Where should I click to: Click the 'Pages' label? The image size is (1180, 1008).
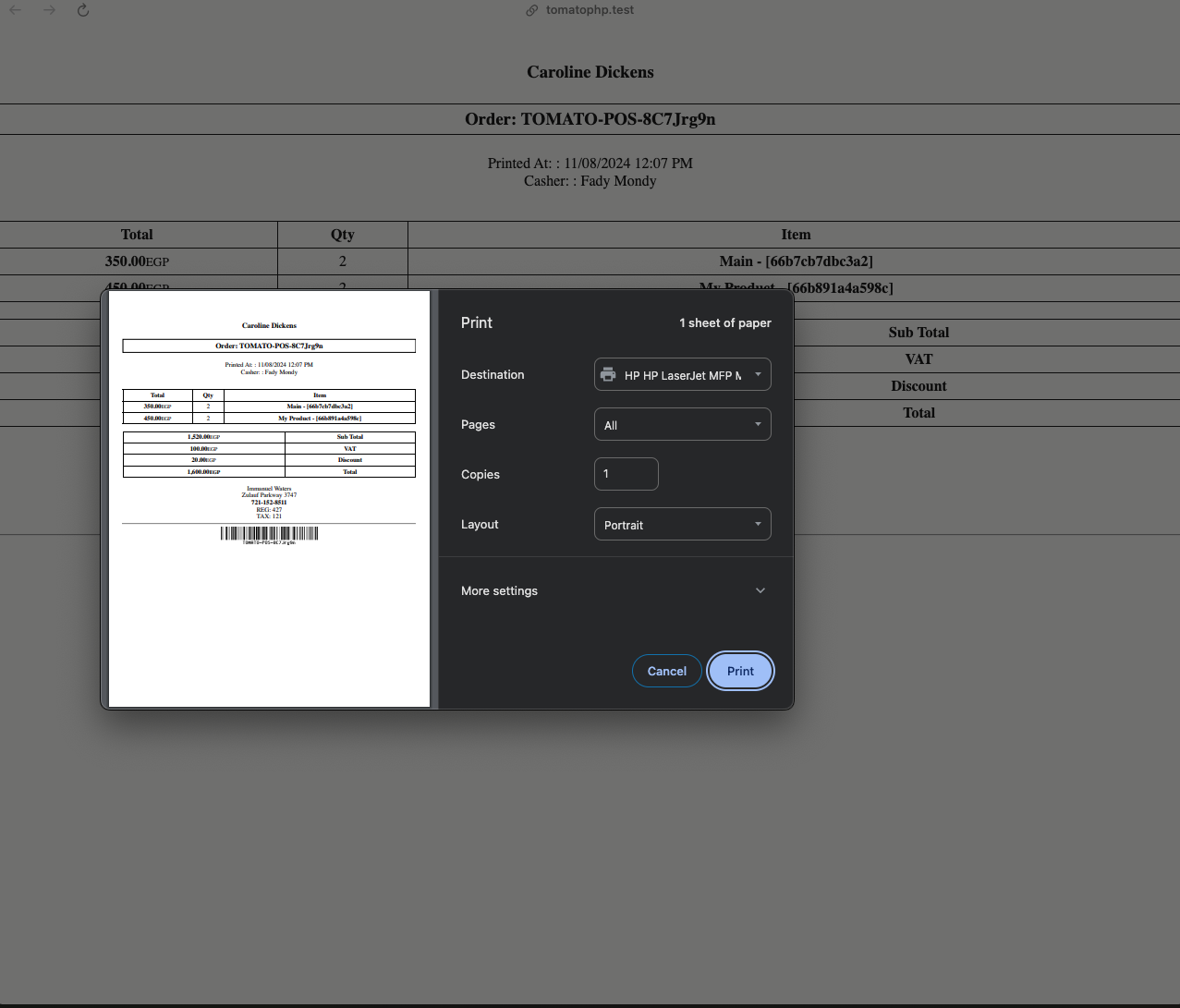(478, 424)
